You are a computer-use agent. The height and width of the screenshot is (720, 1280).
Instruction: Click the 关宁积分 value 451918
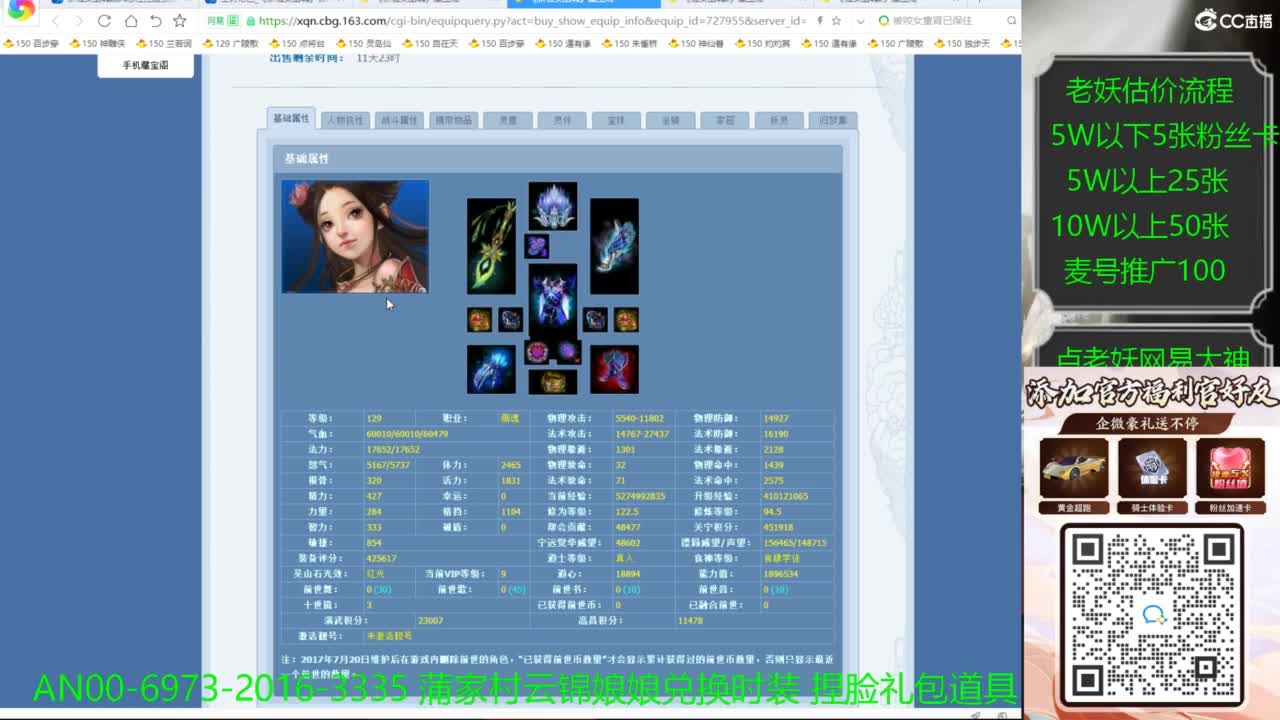coord(778,527)
